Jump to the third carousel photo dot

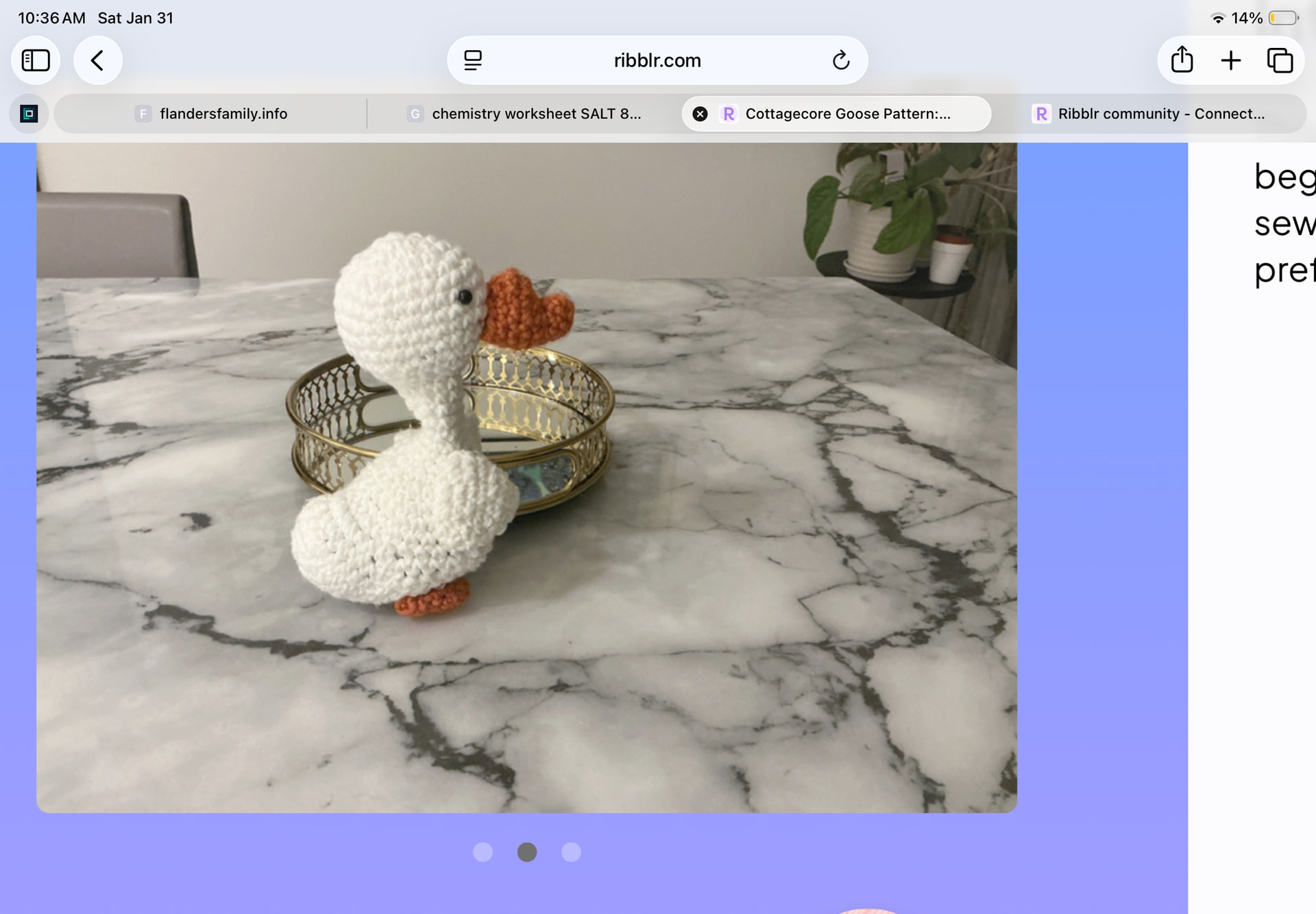tap(570, 852)
